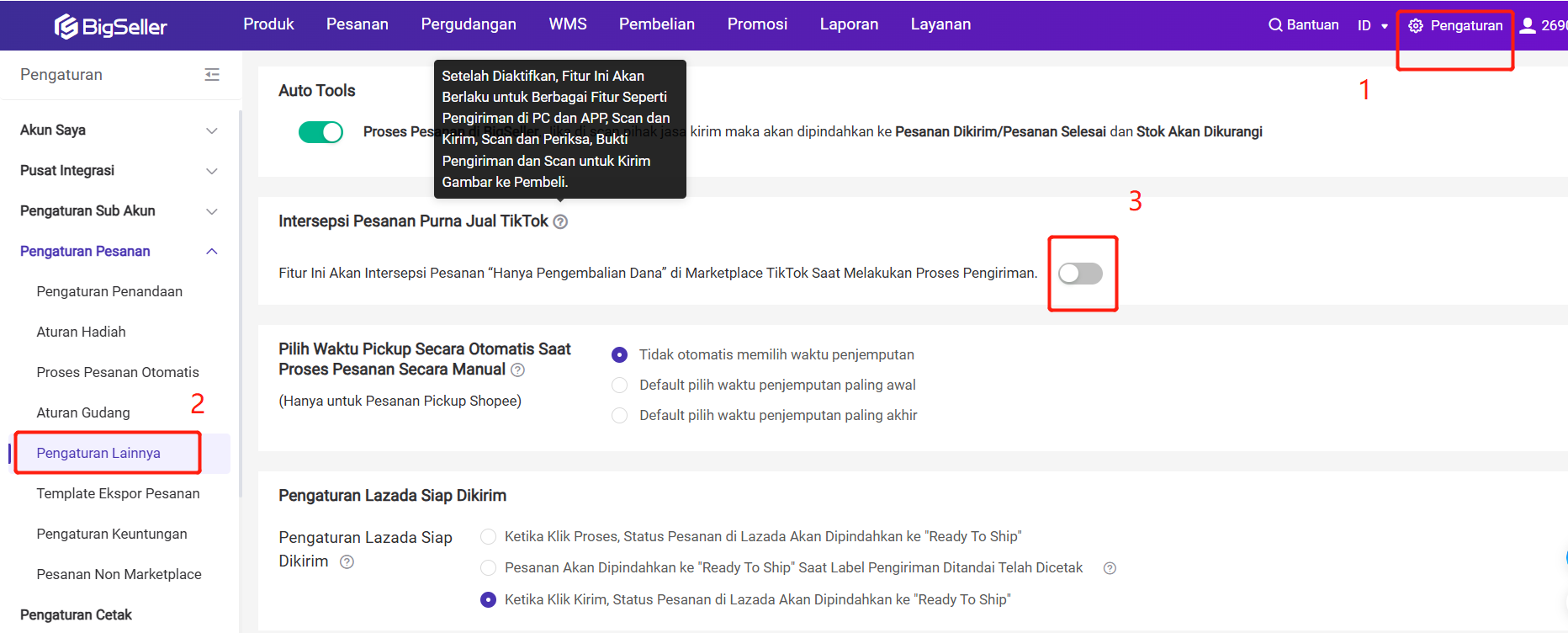Click help icon beside Pengaturan Lazada Siap Dikirim label

click(x=347, y=561)
